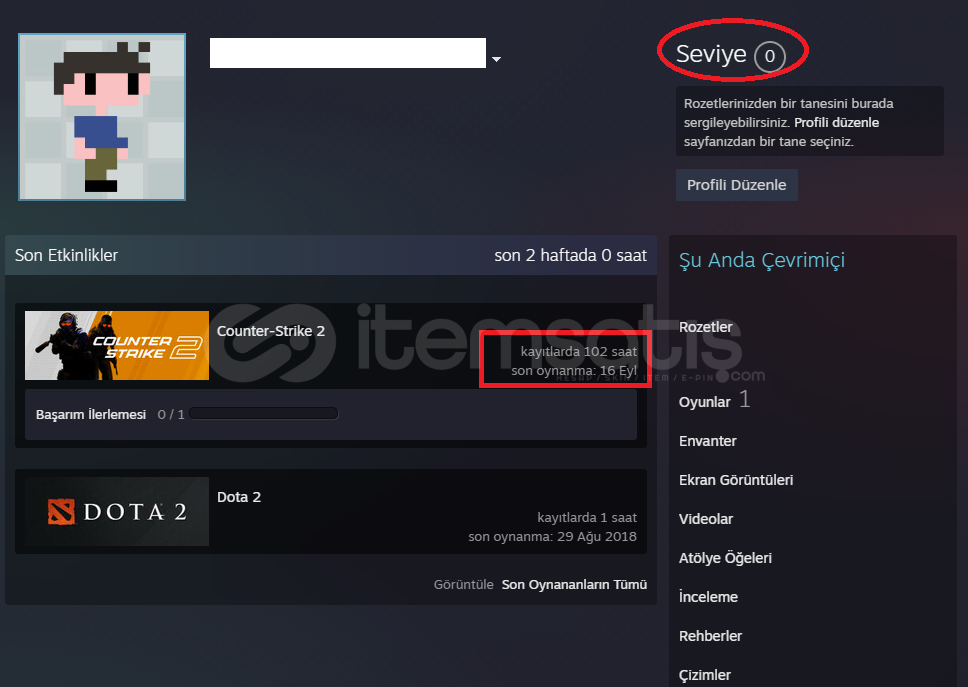Click the achievement progress bar
Image resolution: width=968 pixels, height=687 pixels.
264,414
